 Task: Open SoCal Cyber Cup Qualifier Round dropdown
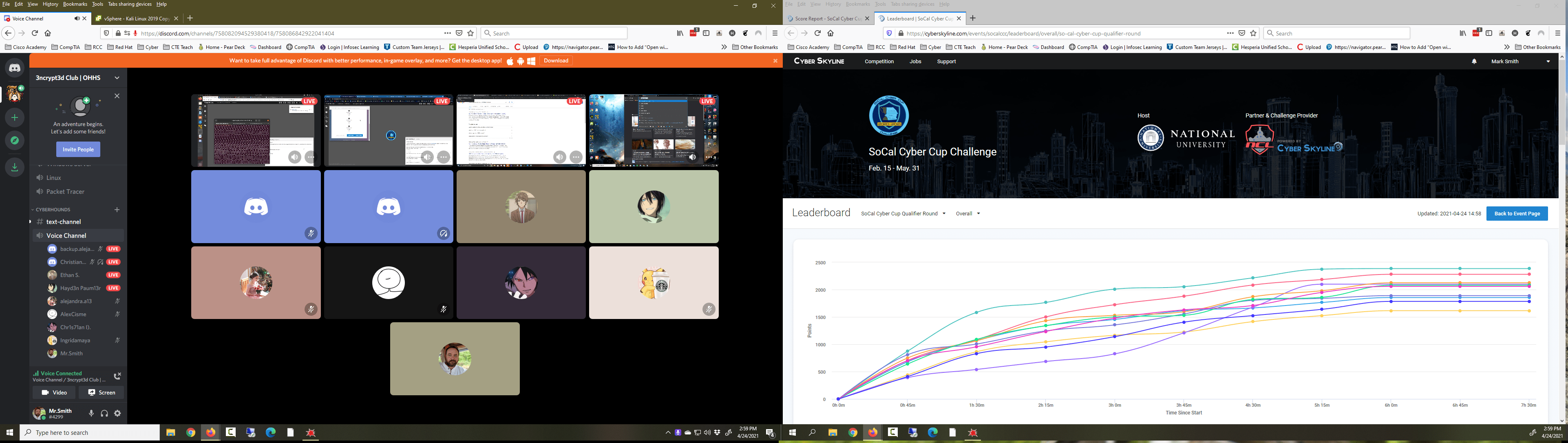tap(903, 214)
